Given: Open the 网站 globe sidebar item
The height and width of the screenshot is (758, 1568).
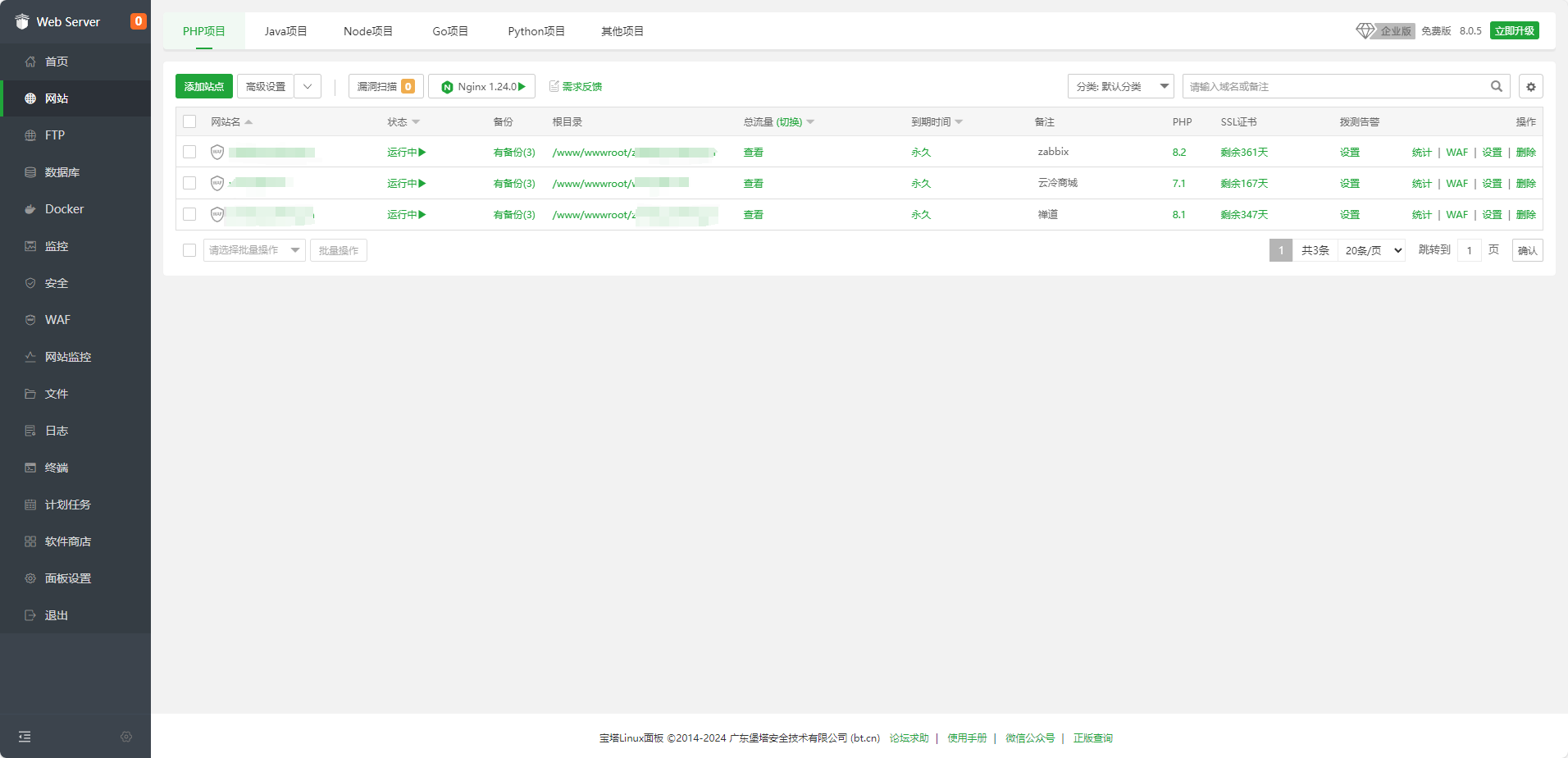Looking at the screenshot, I should [x=75, y=98].
